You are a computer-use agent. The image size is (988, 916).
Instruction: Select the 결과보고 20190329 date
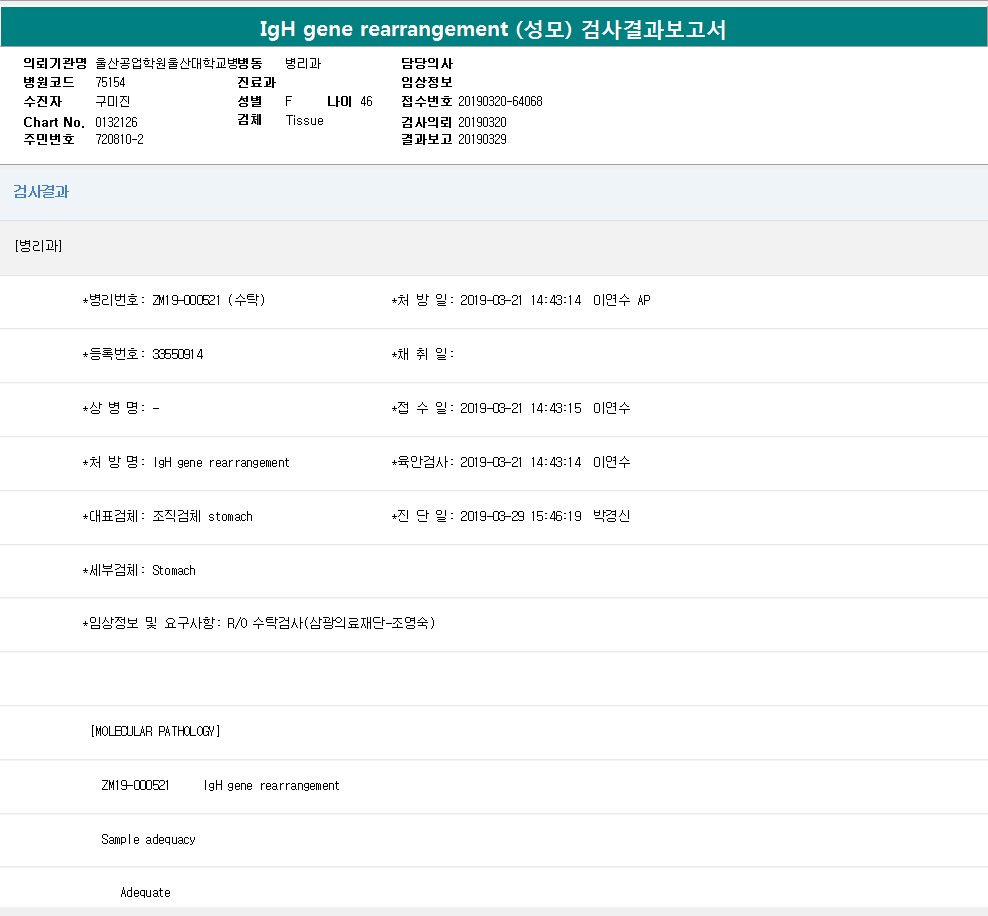coord(482,139)
